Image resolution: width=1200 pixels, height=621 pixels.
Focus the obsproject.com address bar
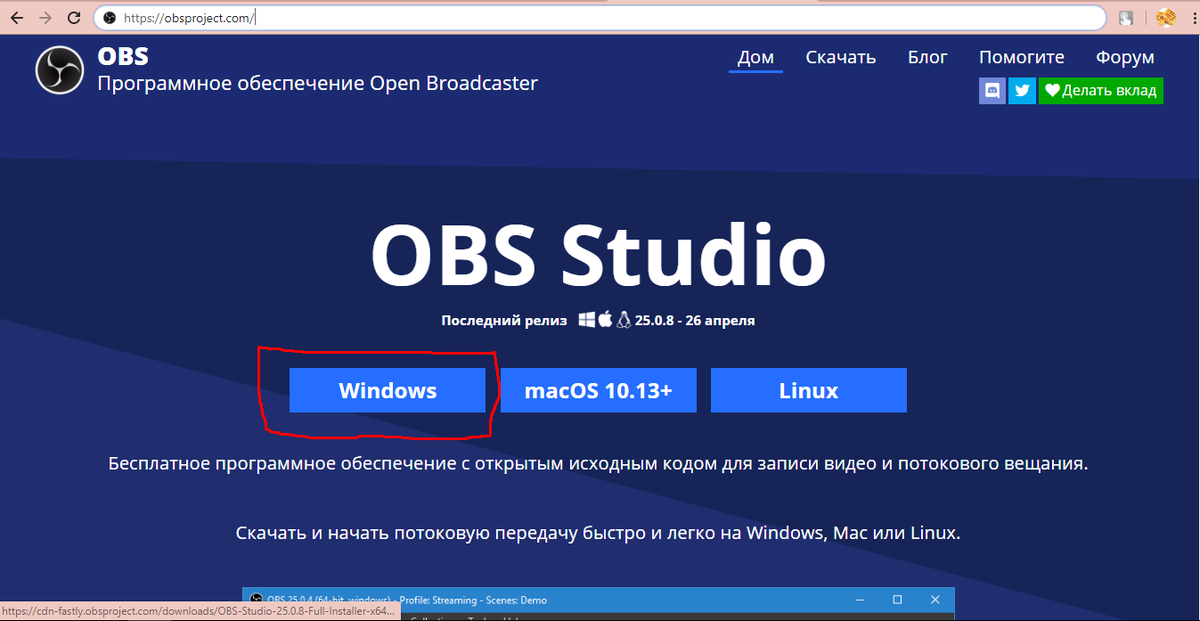click(600, 18)
